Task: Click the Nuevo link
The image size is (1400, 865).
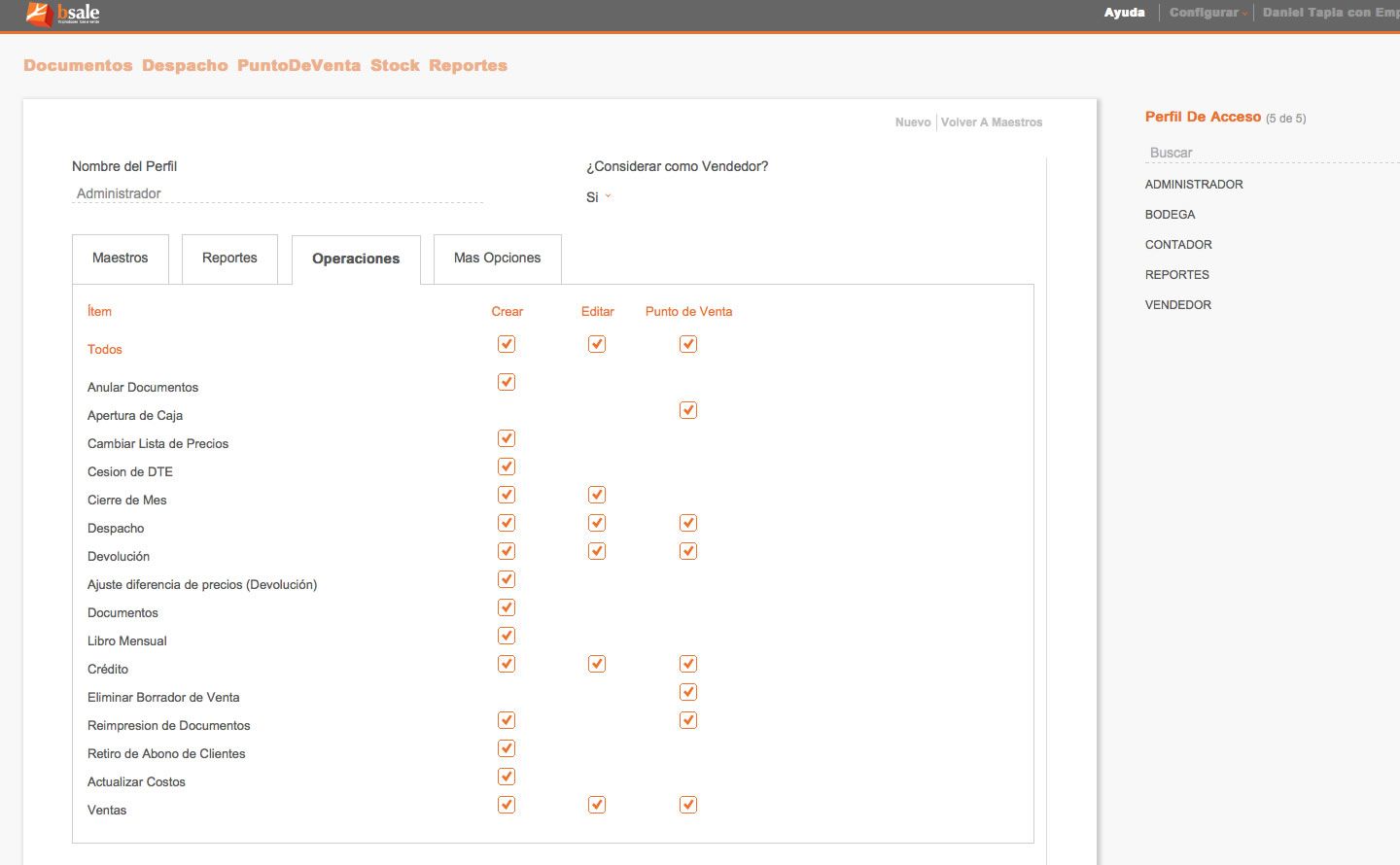Action: 912,122
